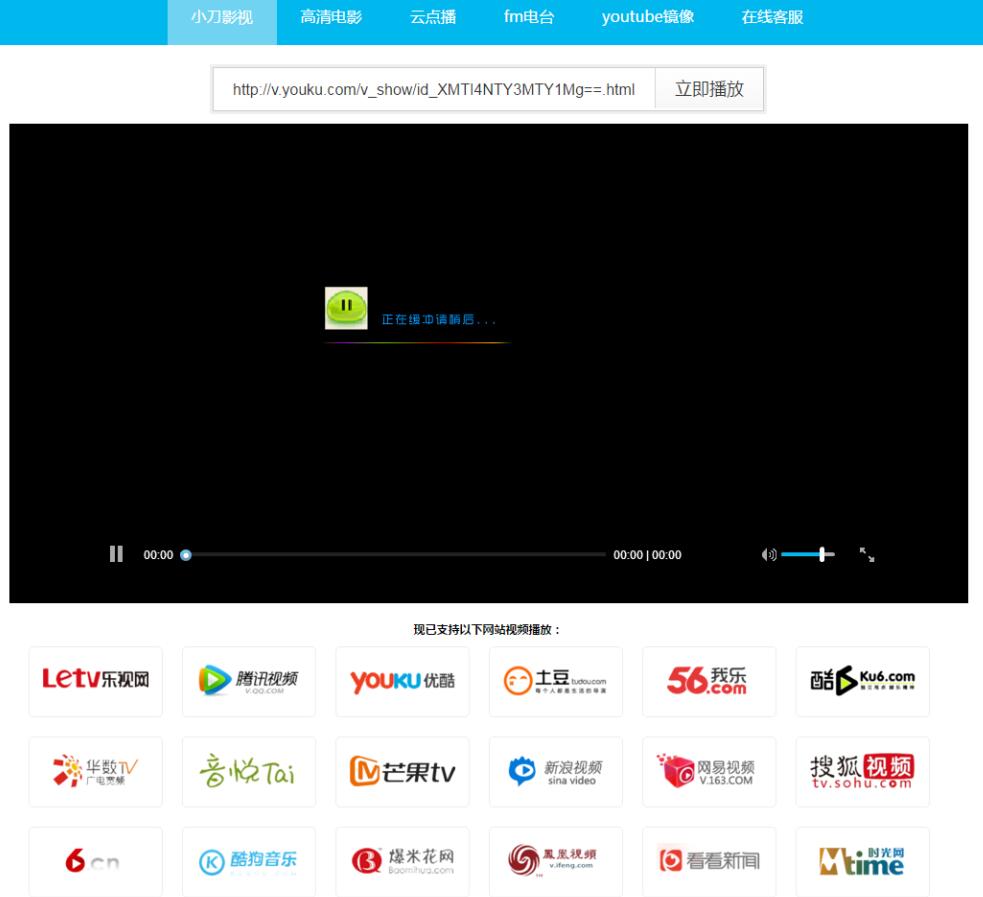
Task: Click the video progress track
Action: pyautogui.click(x=395, y=555)
